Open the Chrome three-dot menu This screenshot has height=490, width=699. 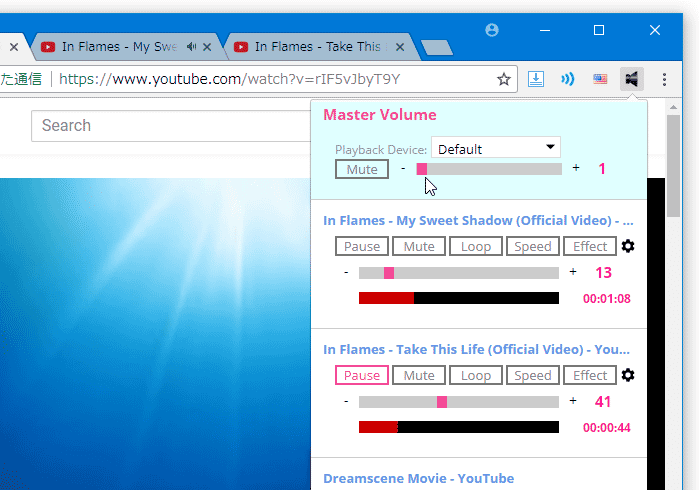pos(664,79)
